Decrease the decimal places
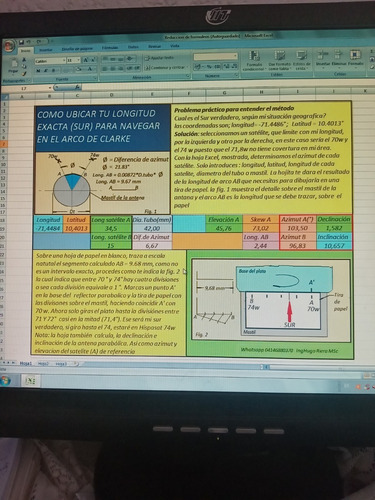This screenshot has height=500, width=375. pos(234,66)
